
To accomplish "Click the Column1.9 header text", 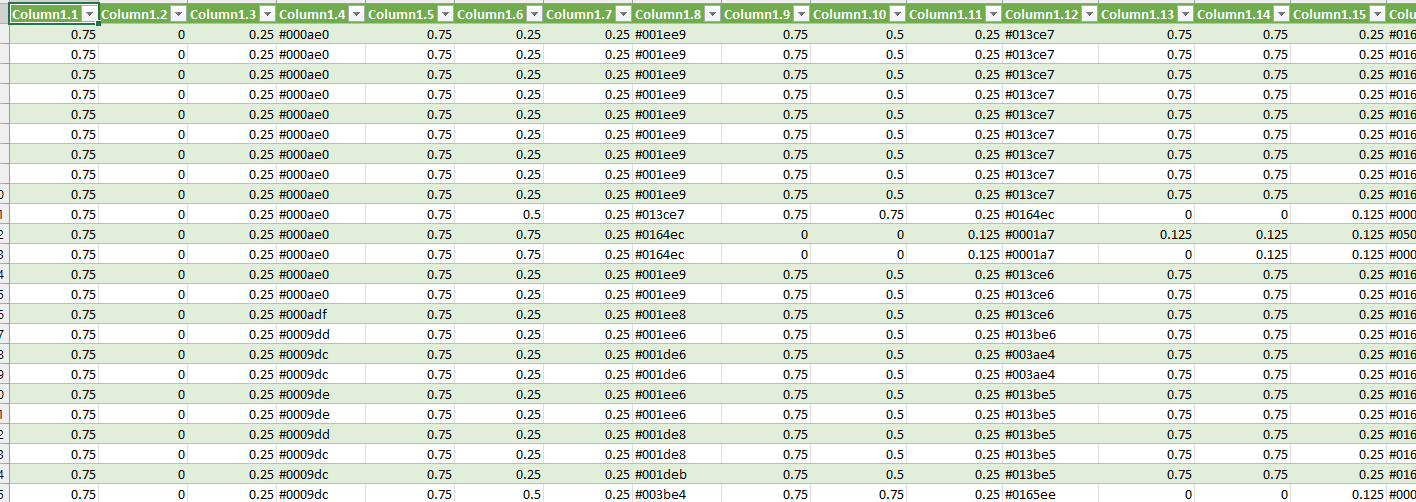I will [x=756, y=14].
